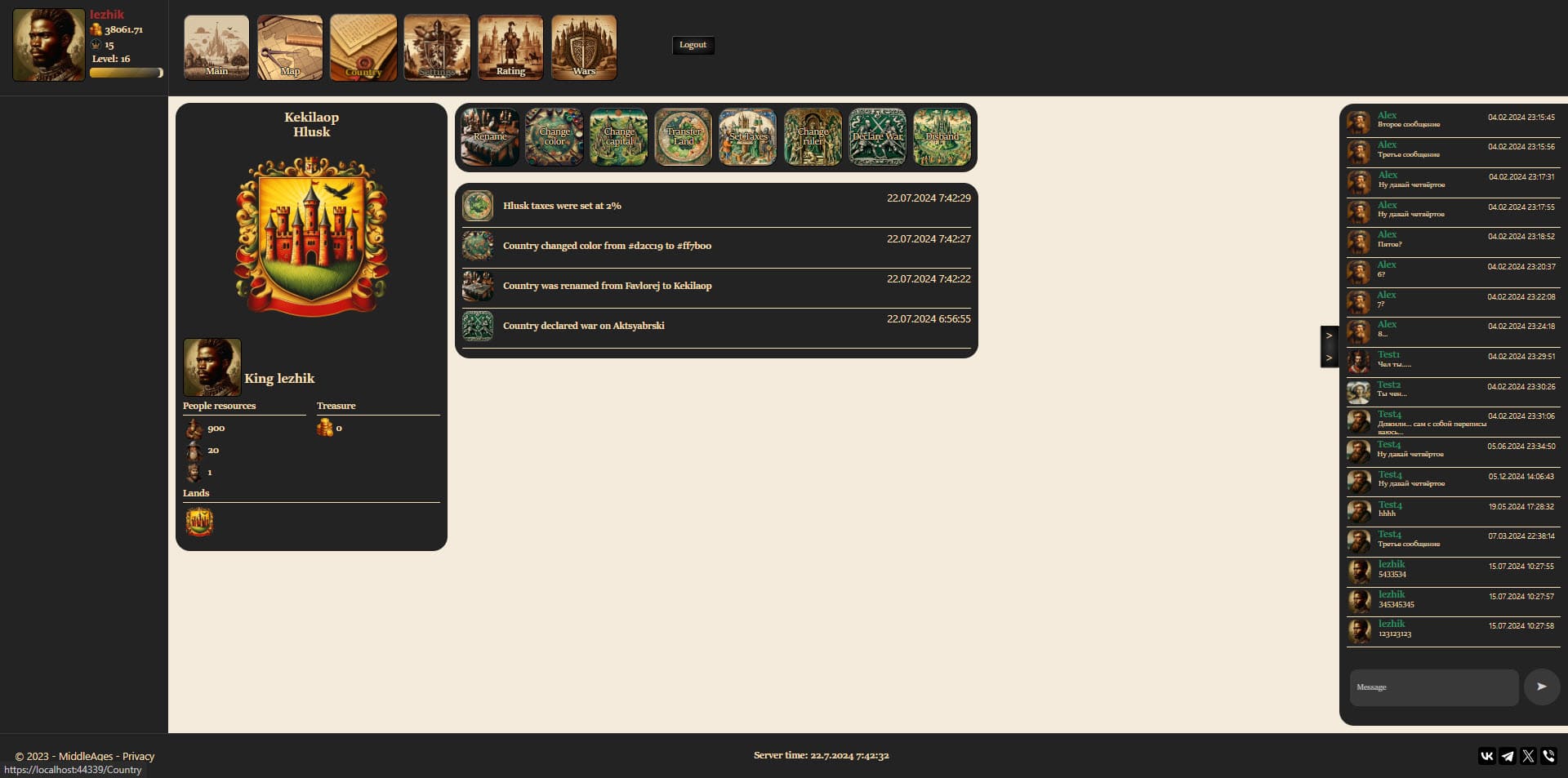Focus the chat Message input field
The width and height of the screenshot is (1568, 778).
[x=1433, y=687]
